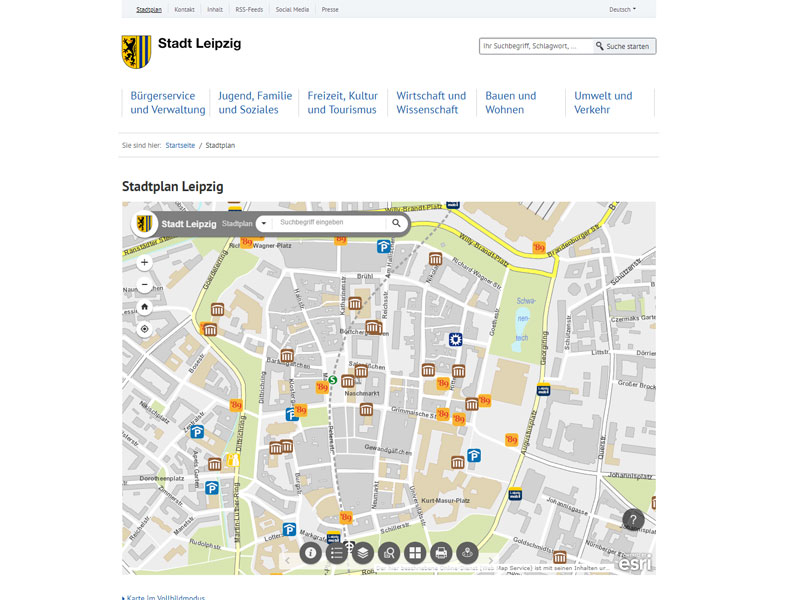
Task: Zoom in with the plus control
Action: pyautogui.click(x=144, y=262)
